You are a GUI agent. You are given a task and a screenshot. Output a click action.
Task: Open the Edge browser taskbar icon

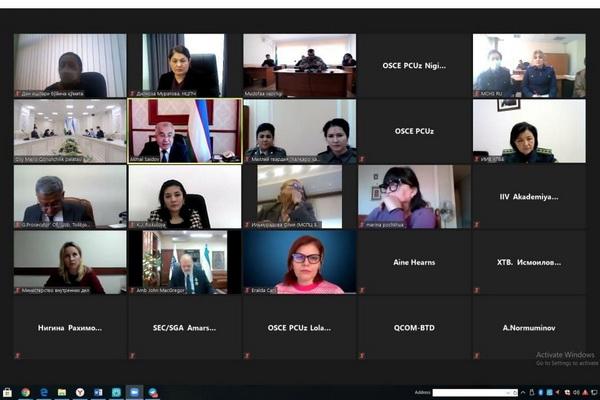pyautogui.click(x=44, y=392)
